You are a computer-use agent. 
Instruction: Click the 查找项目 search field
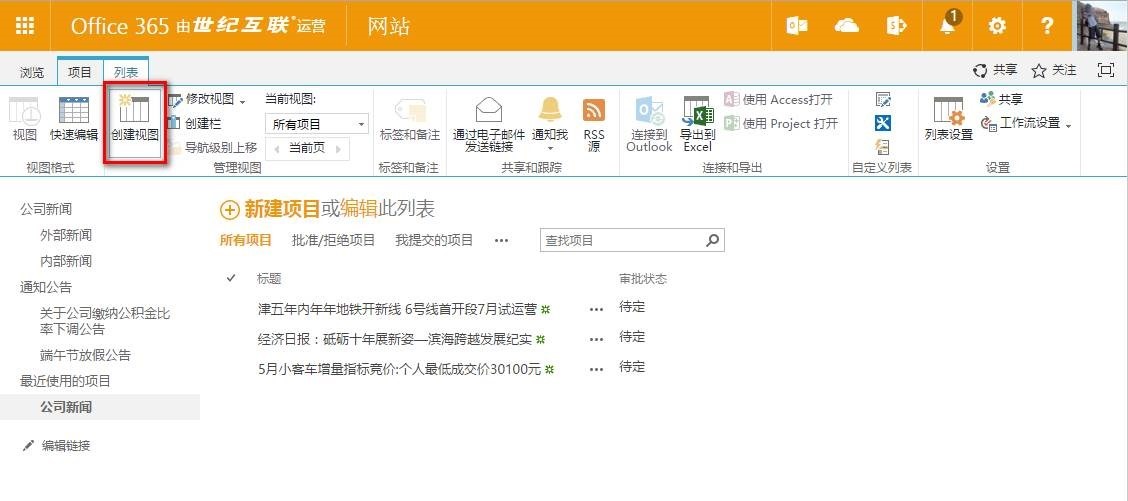pos(621,241)
